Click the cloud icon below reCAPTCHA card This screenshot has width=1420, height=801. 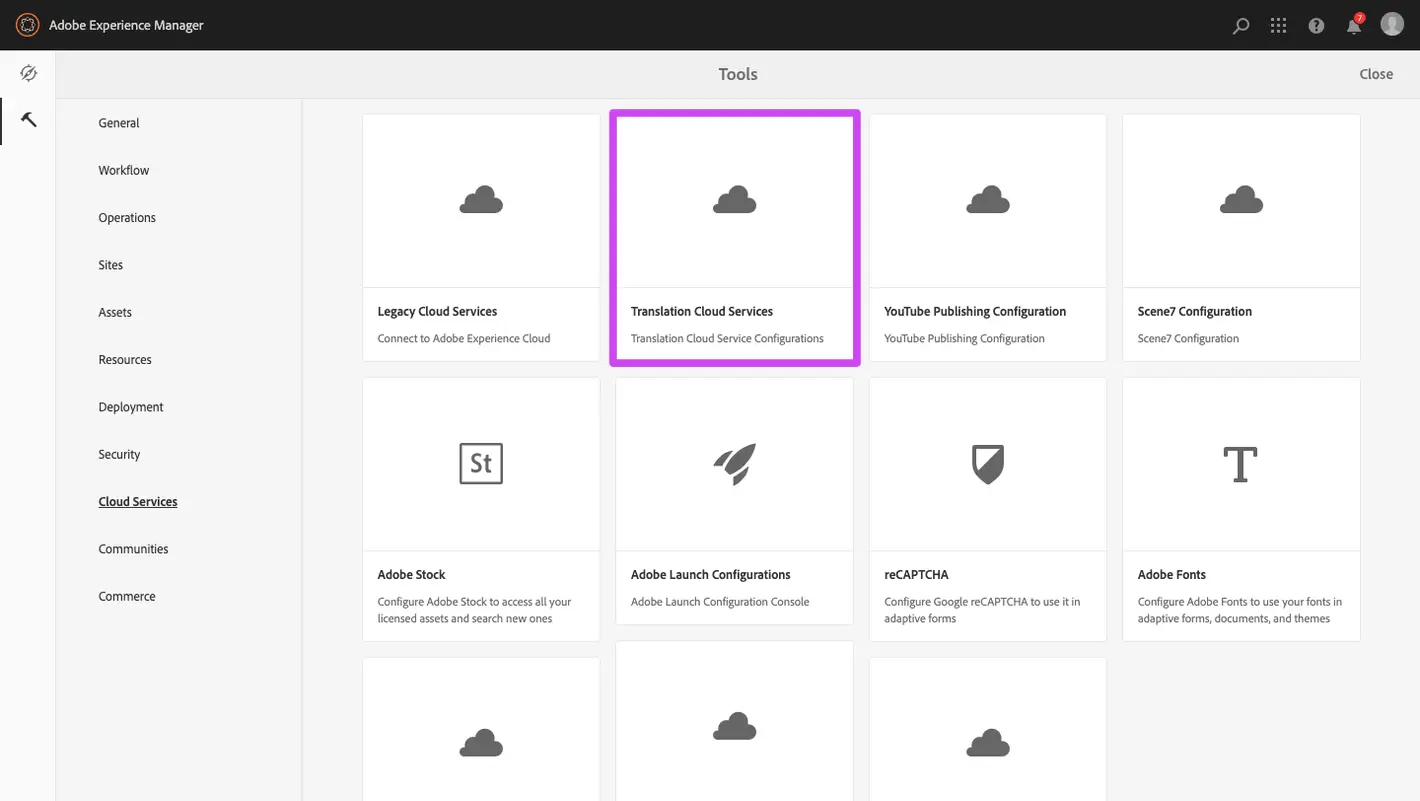tap(988, 743)
